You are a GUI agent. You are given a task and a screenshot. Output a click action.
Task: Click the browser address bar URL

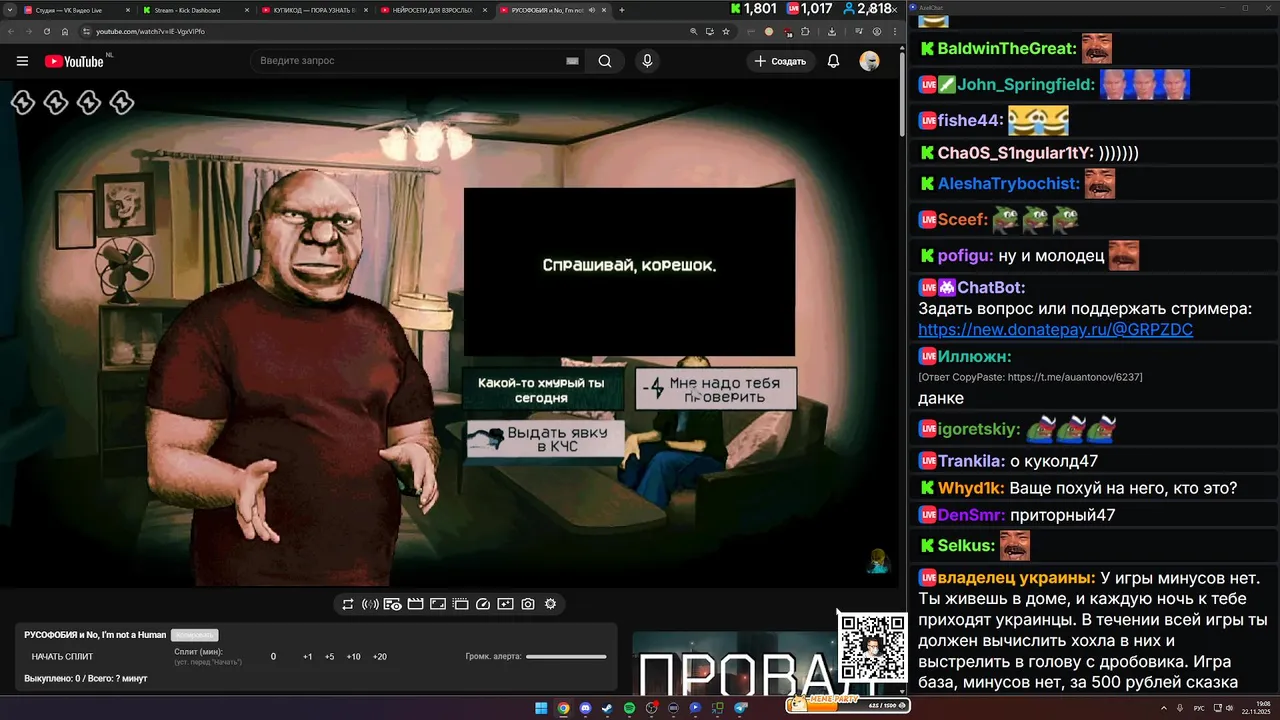pos(150,31)
